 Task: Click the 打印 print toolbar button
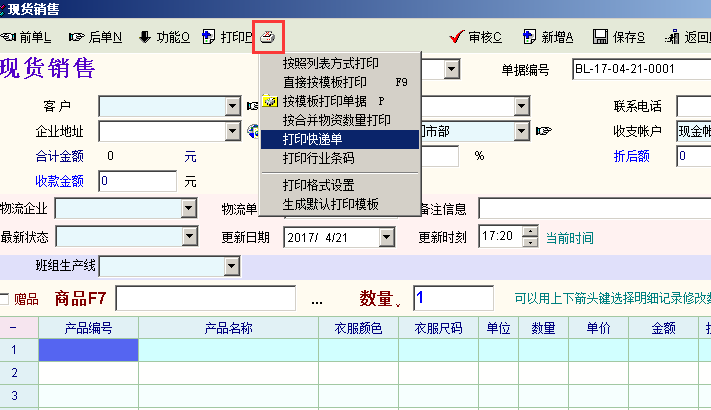227,37
